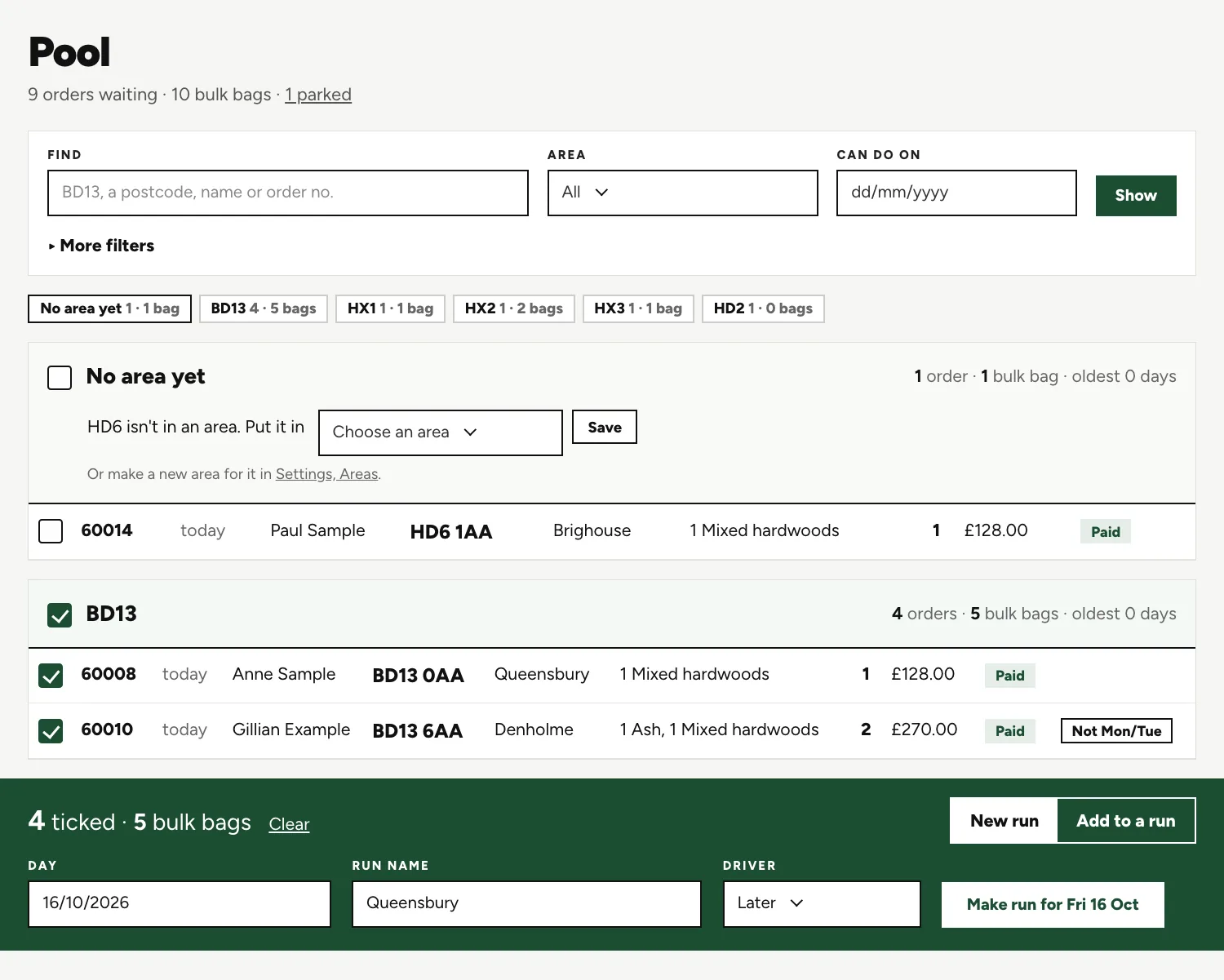This screenshot has width=1224, height=980.
Task: Click Make run for Fri 16 Oct
Action: click(1053, 904)
